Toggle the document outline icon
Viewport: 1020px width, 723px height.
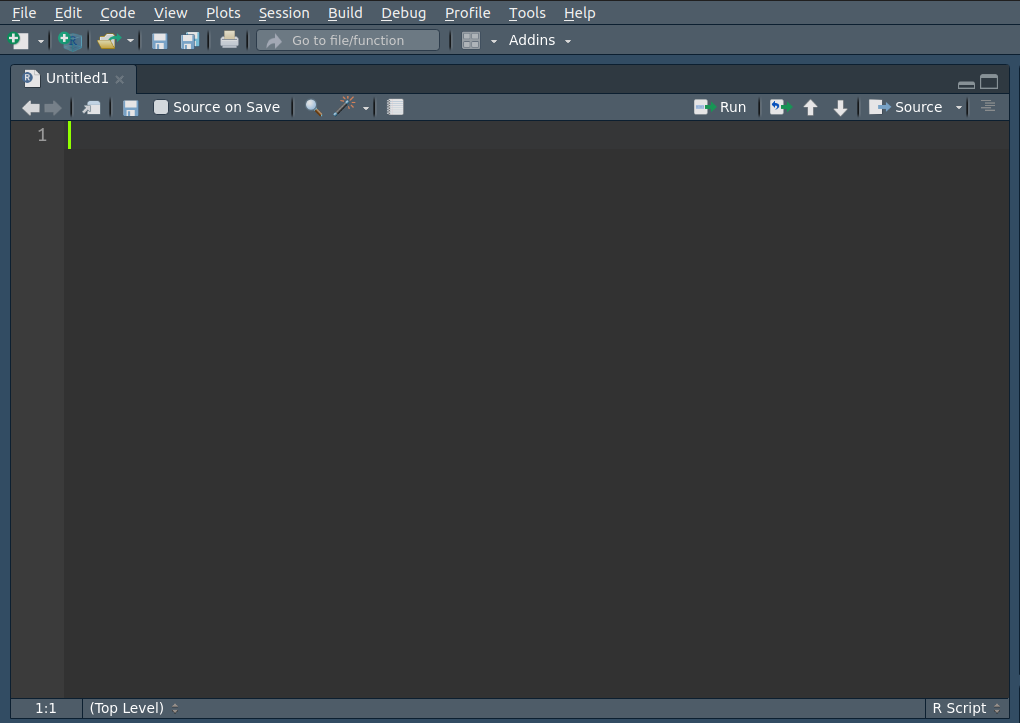point(988,107)
